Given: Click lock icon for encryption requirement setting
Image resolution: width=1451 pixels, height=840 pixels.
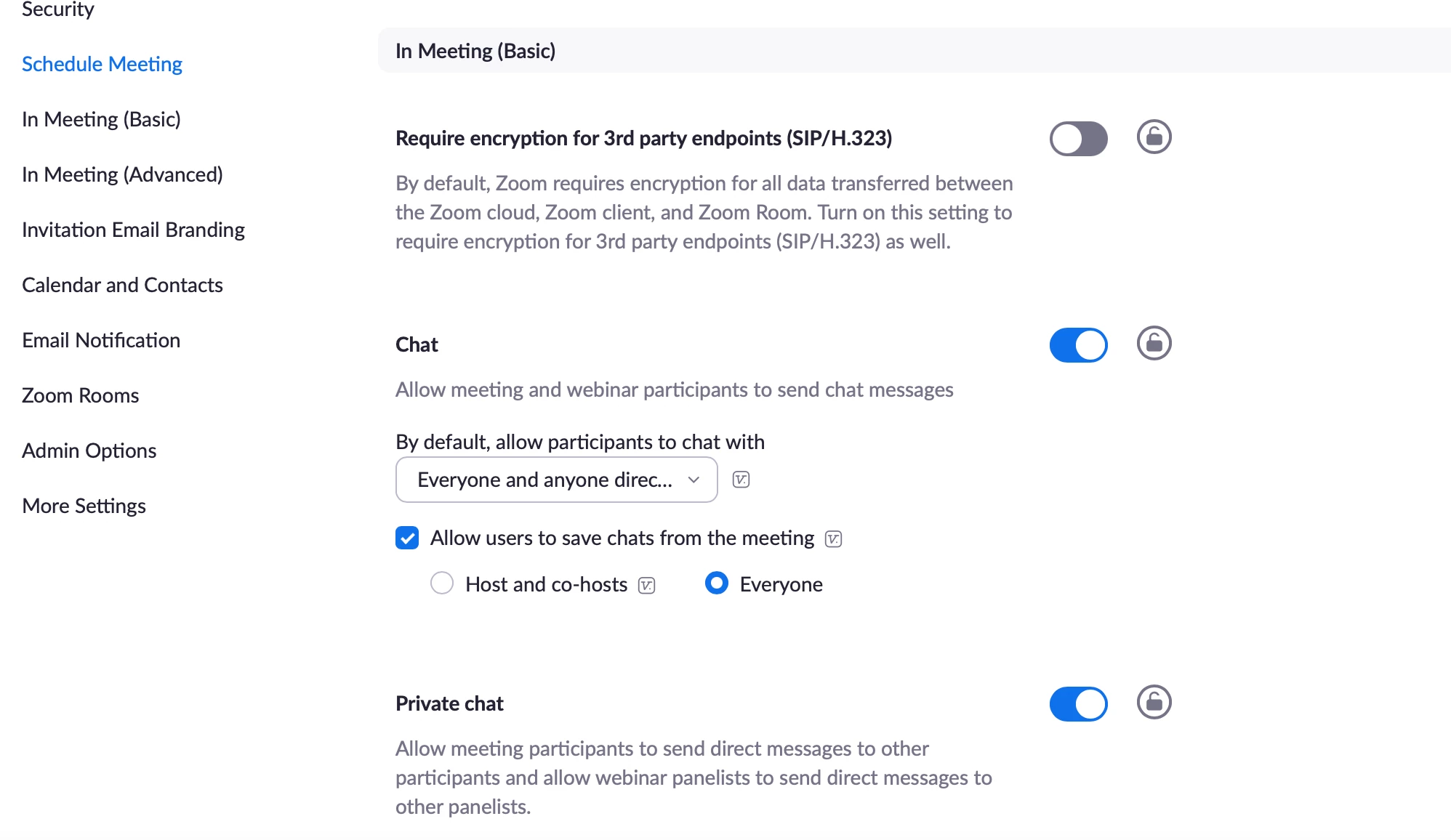Looking at the screenshot, I should [1154, 137].
